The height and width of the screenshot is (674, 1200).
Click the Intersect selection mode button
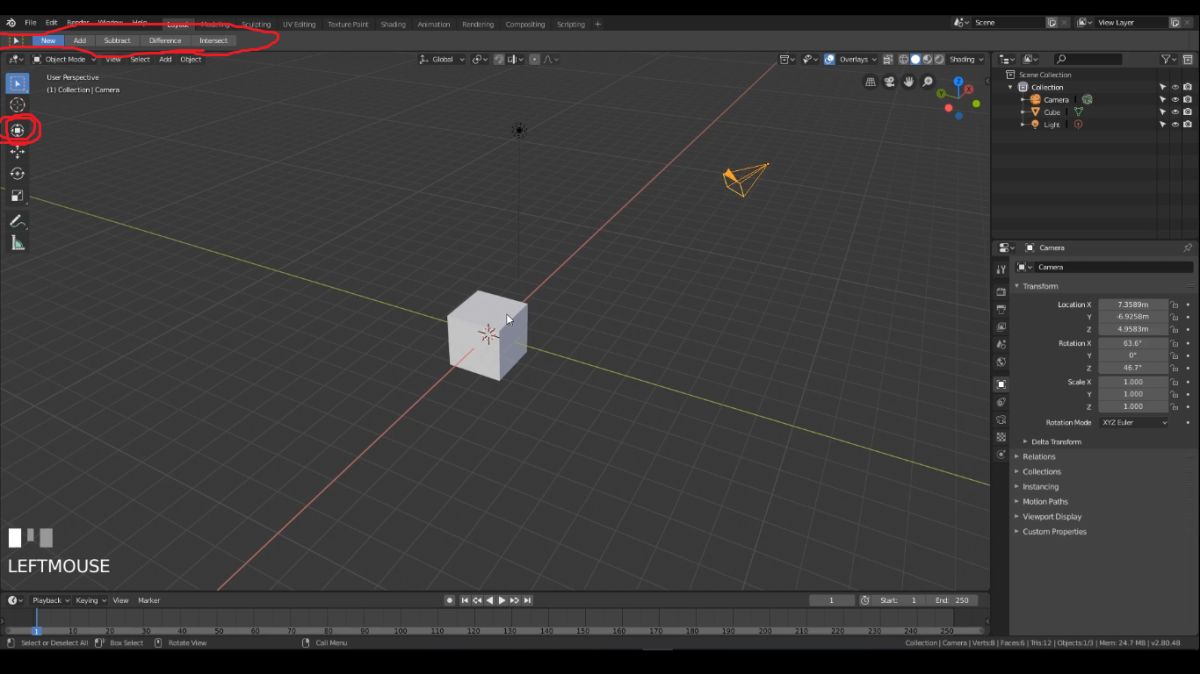[x=214, y=41]
